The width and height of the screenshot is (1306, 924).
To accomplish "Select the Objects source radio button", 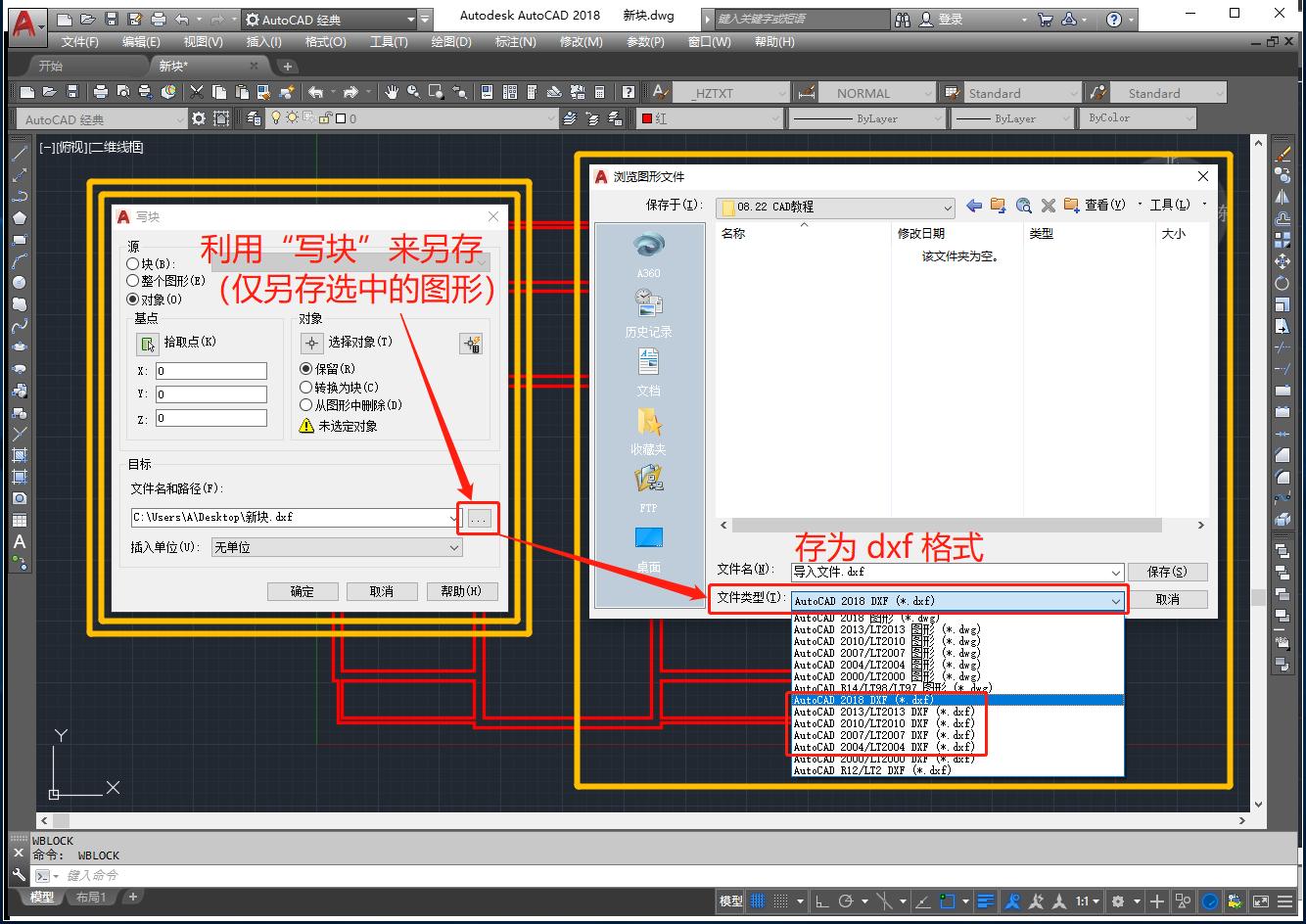I will (133, 299).
